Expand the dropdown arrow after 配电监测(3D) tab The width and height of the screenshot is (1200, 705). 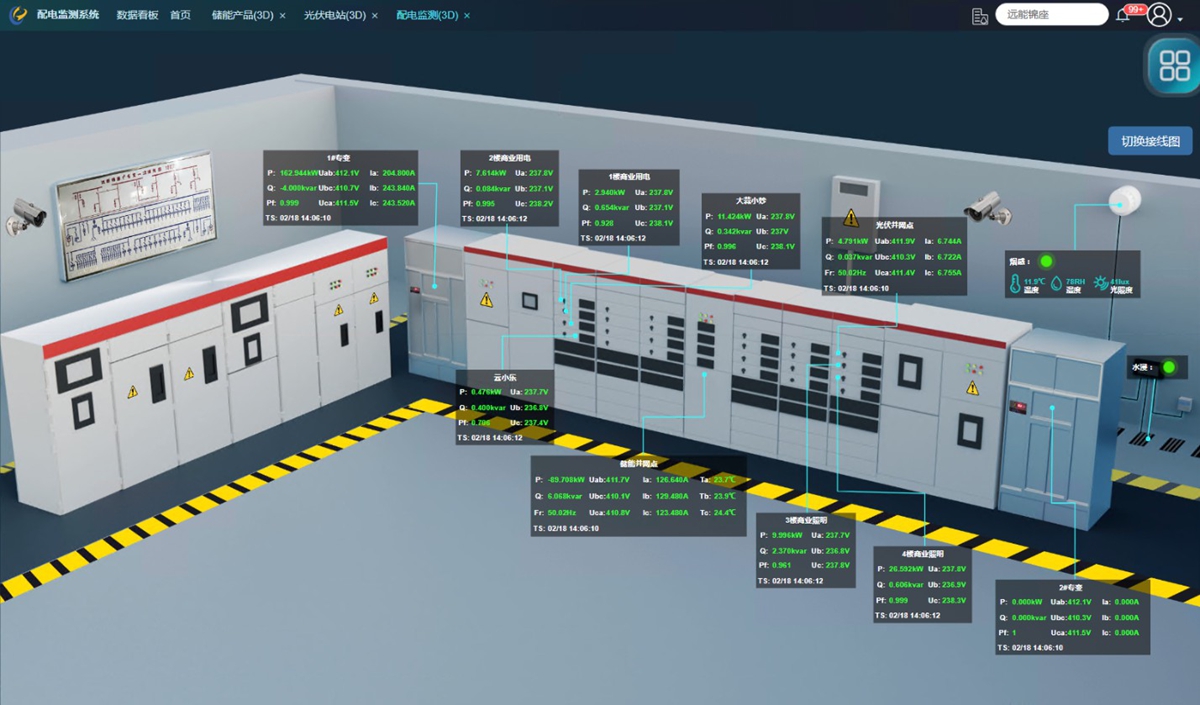coord(466,16)
